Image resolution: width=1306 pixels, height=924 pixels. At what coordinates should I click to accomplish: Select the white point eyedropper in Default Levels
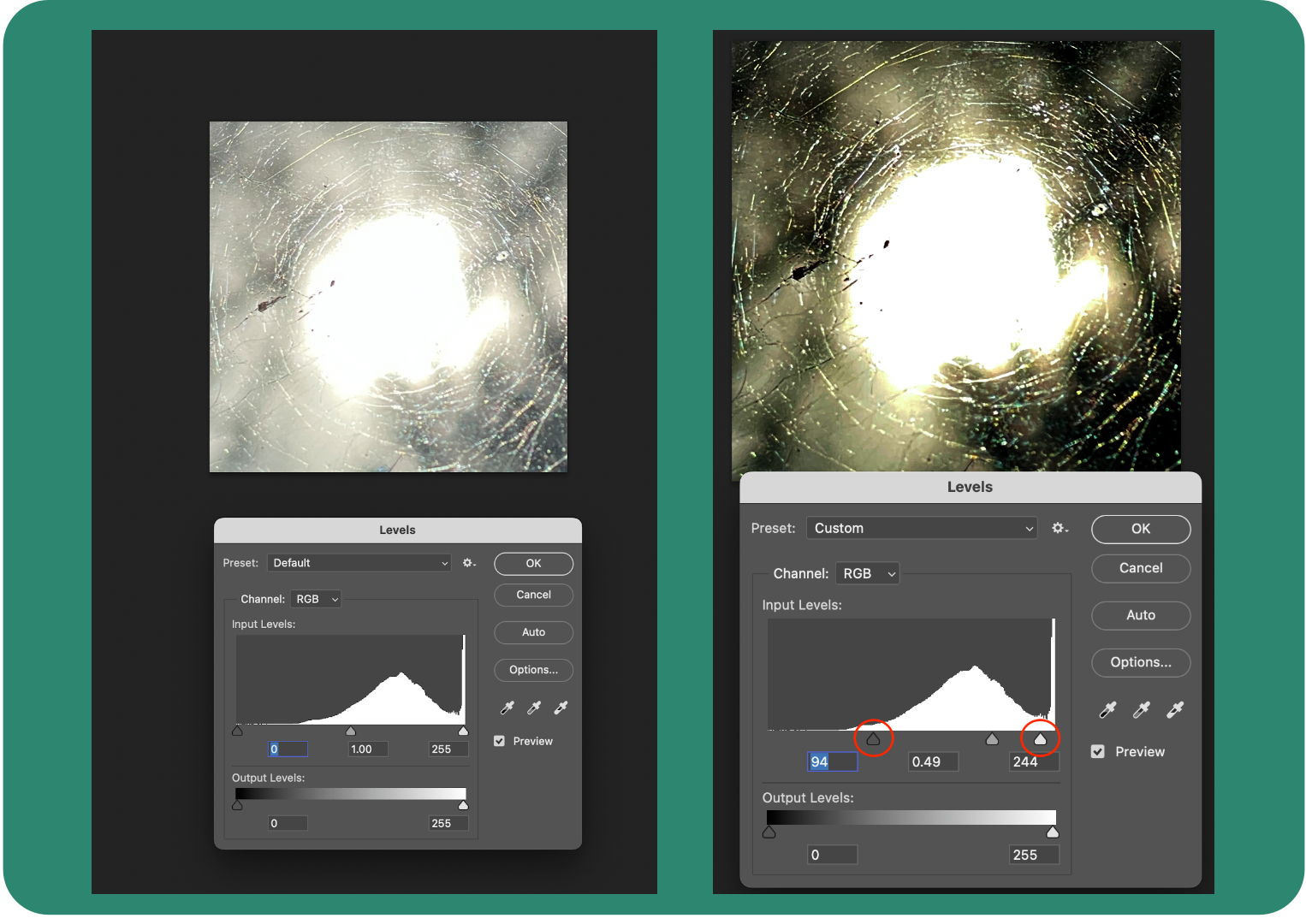pyautogui.click(x=561, y=708)
